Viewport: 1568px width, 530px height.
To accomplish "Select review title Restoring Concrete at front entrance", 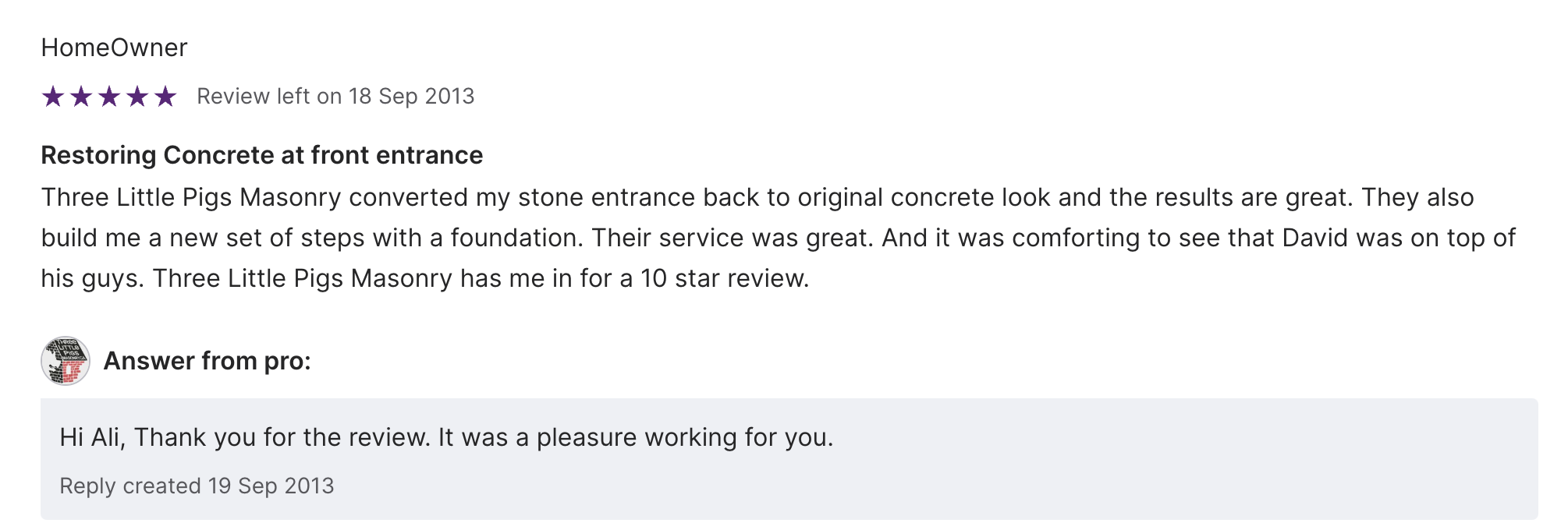I will pyautogui.click(x=261, y=155).
